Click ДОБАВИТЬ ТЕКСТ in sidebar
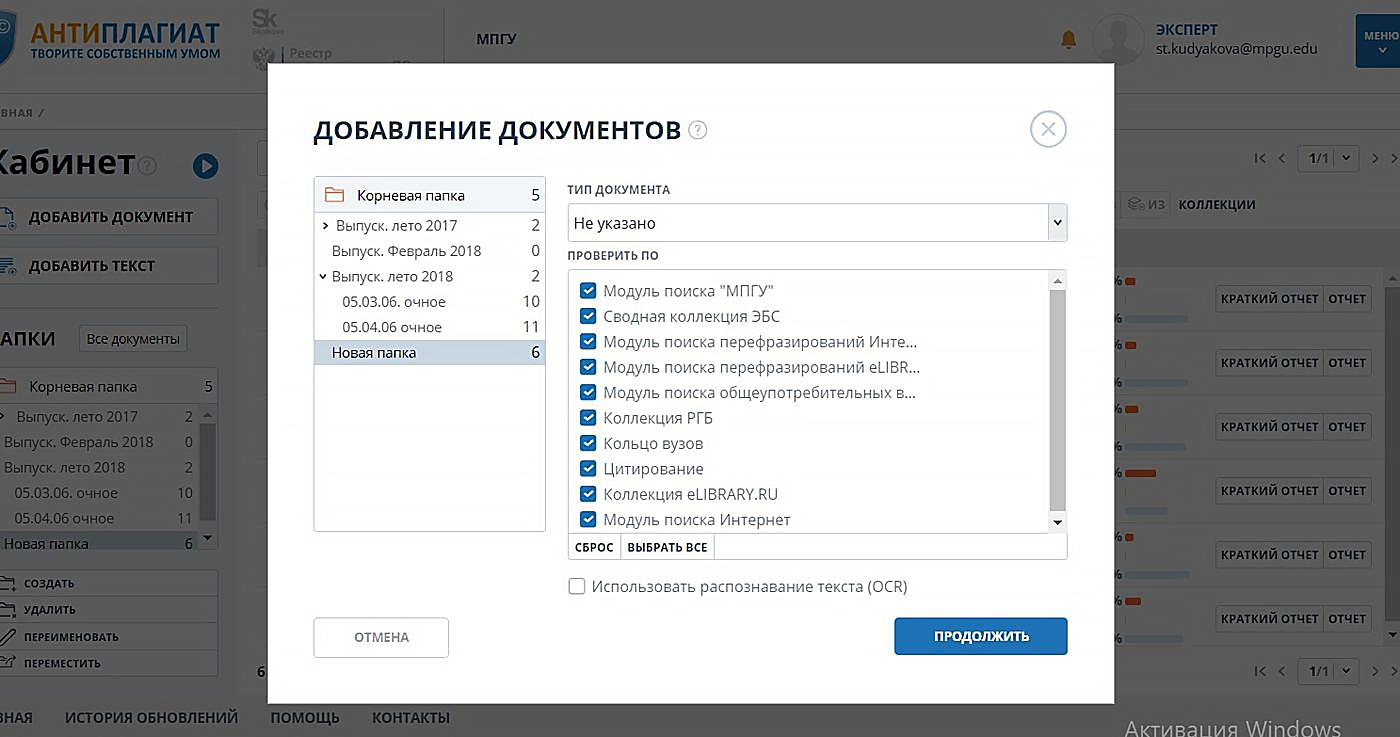The image size is (1400, 737). click(108, 266)
